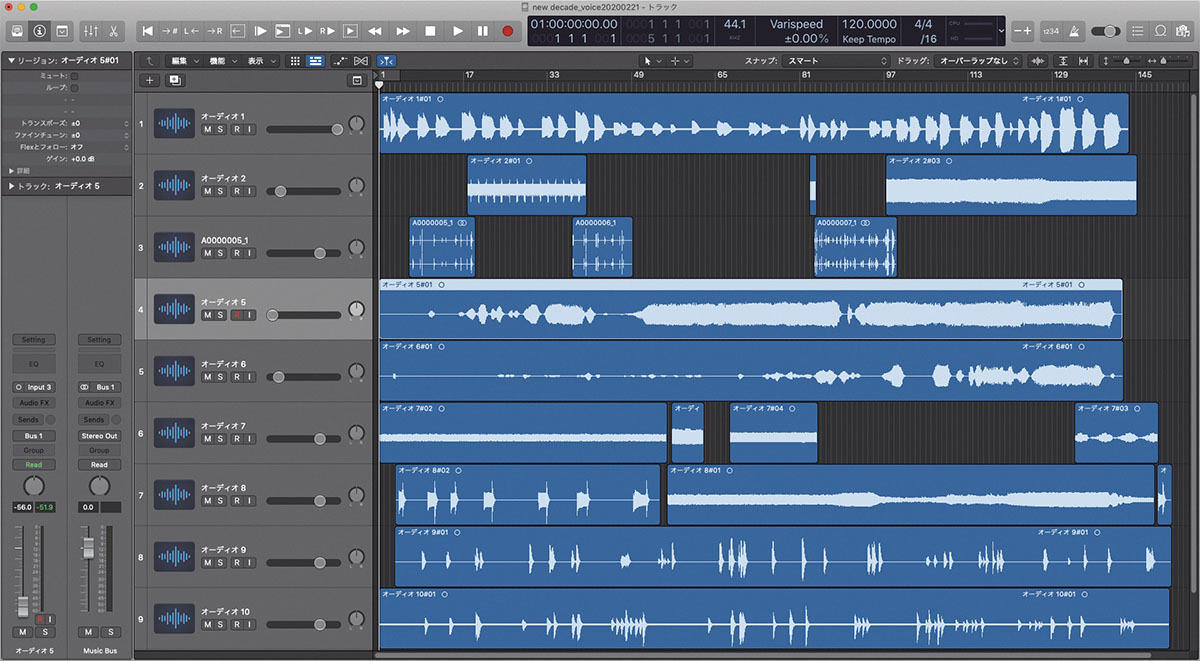Expand the トラック オーディオ 5 section
The image size is (1200, 661).
click(x=11, y=186)
